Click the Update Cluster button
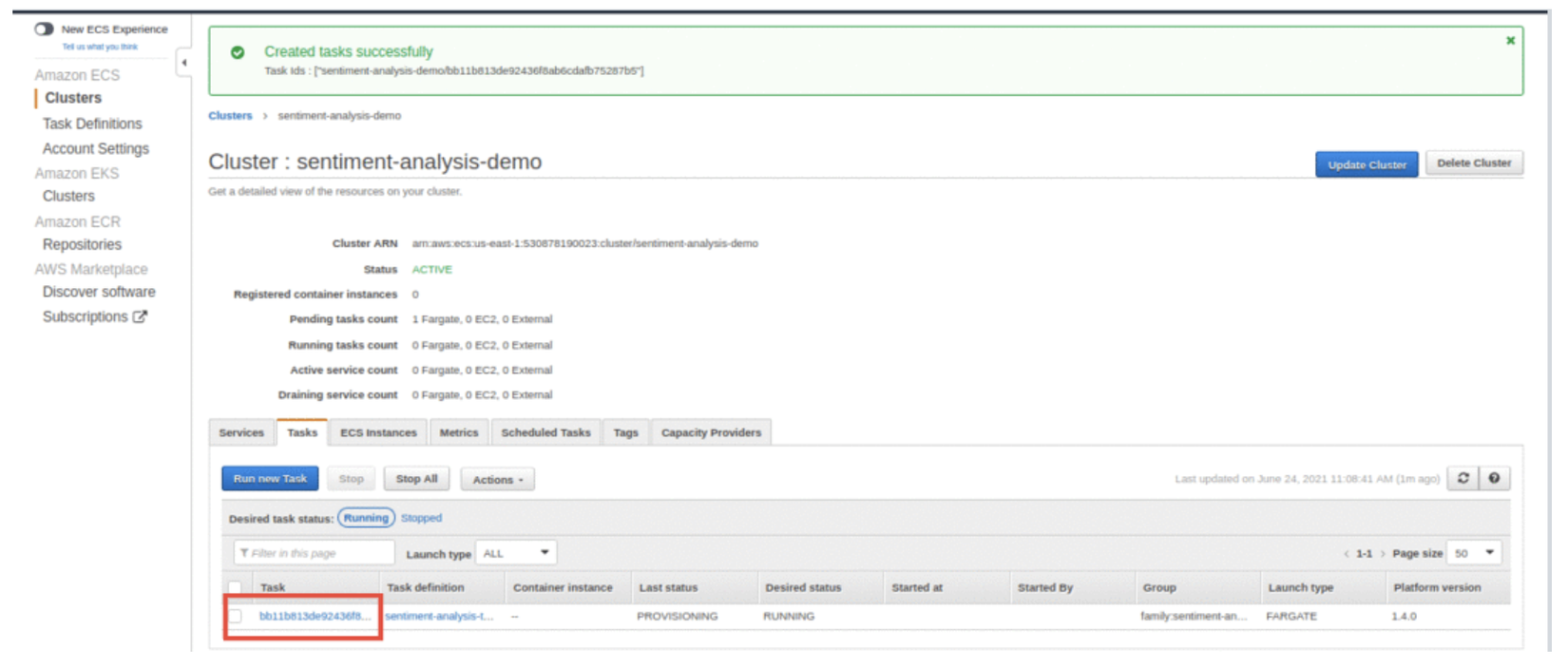This screenshot has height=668, width=1568. tap(1367, 164)
